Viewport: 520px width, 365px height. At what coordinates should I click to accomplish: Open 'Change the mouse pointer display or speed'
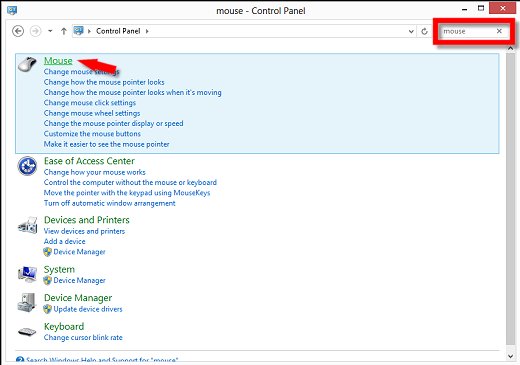pos(113,123)
